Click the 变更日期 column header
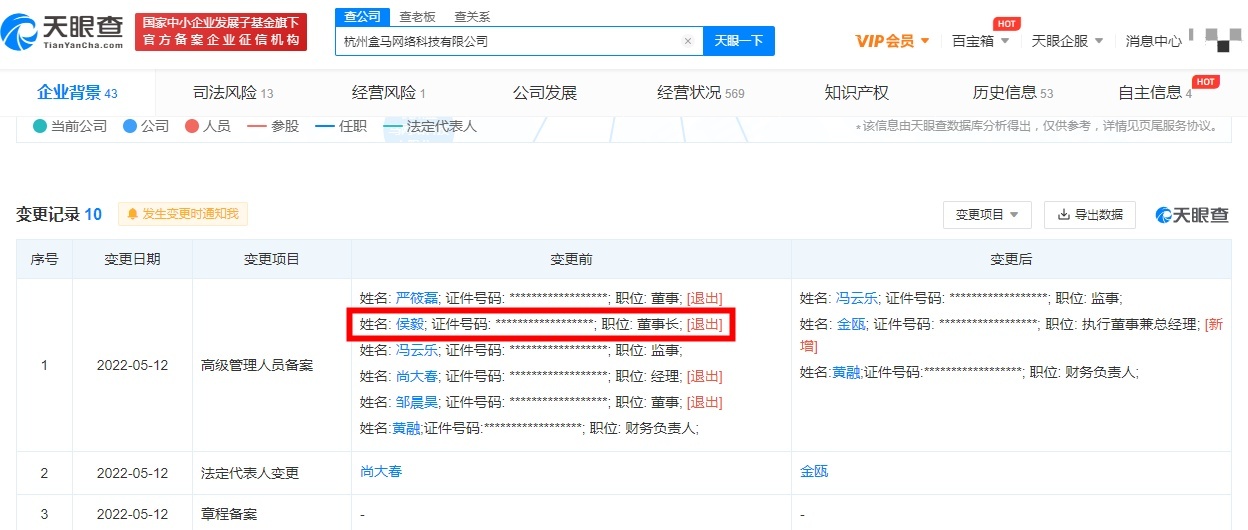The width and height of the screenshot is (1248, 530). [132, 259]
